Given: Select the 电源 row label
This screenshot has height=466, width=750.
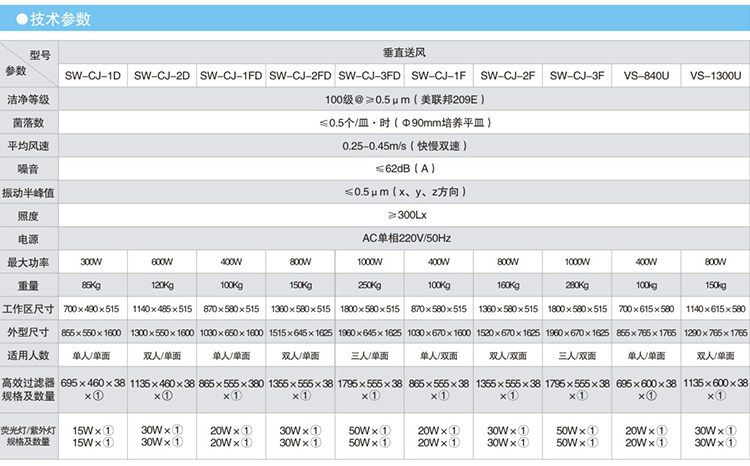Looking at the screenshot, I should 28,239.
